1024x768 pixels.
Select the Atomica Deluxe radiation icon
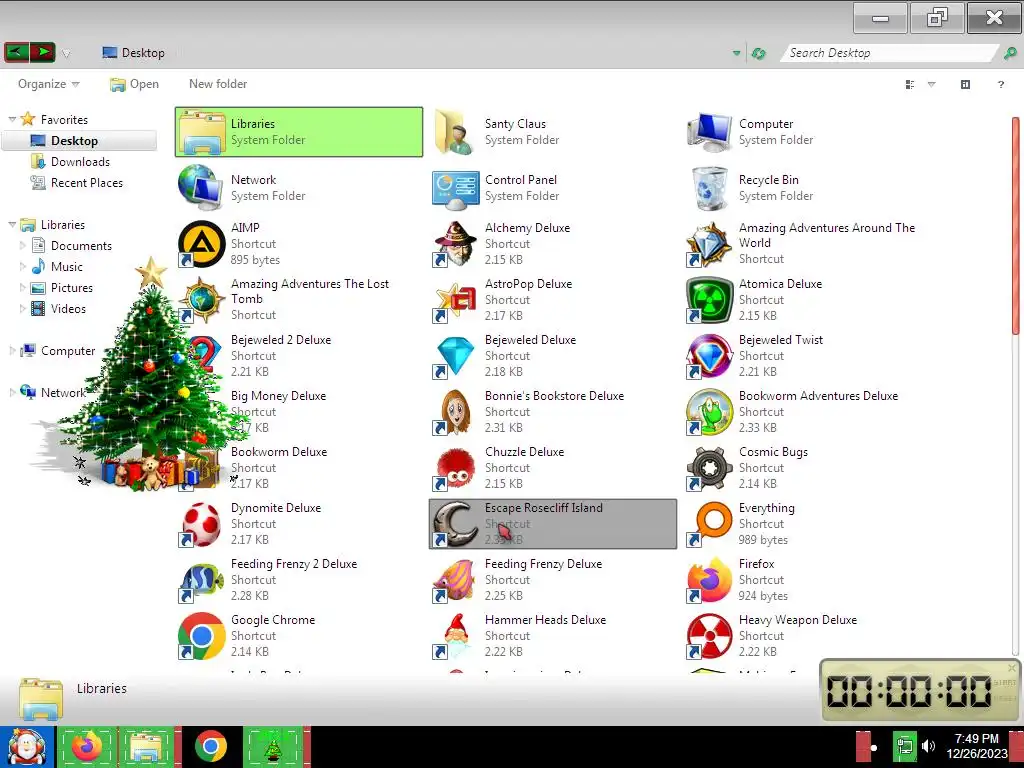pos(709,300)
